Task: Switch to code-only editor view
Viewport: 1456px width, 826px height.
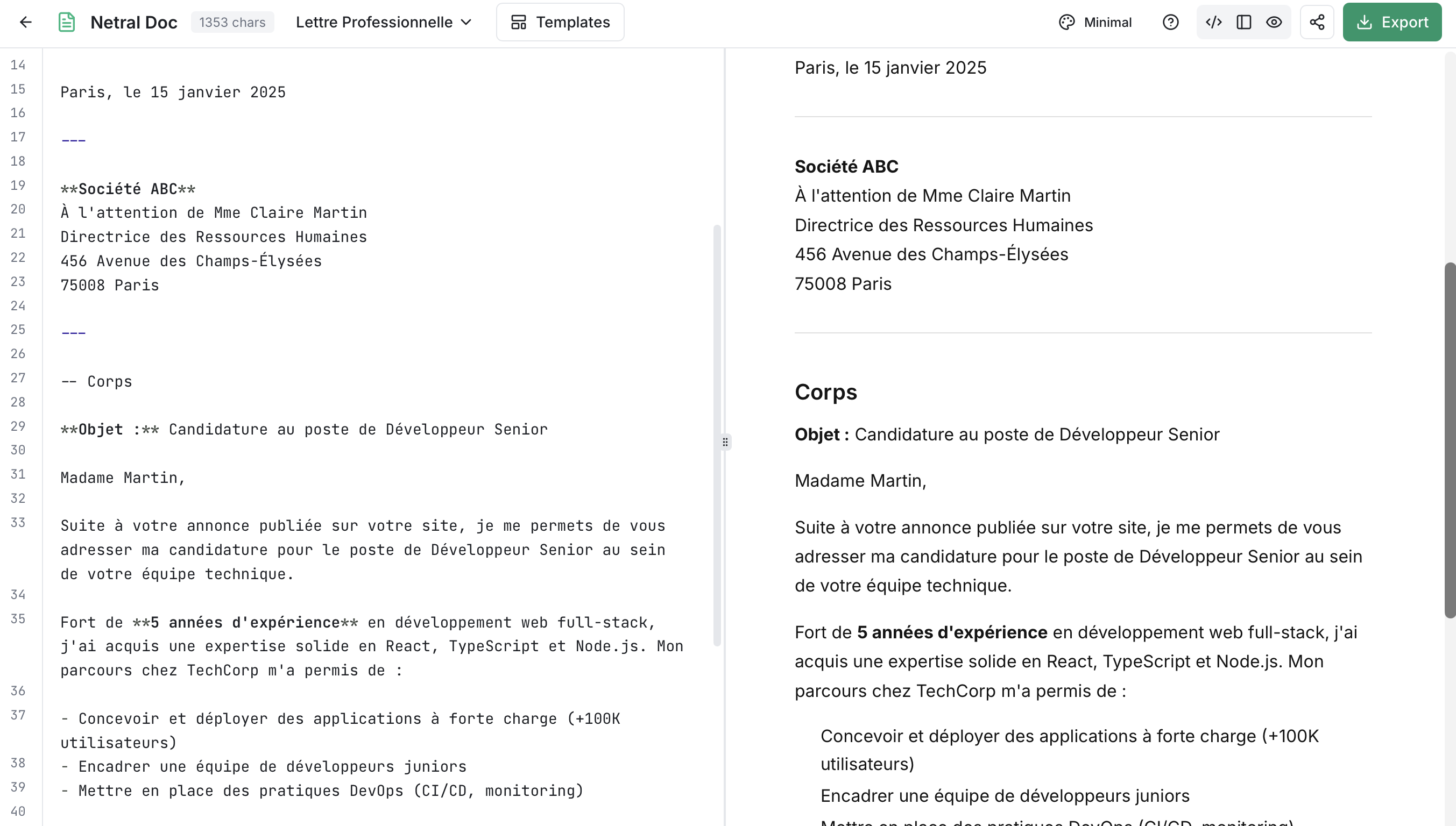Action: 1214,22
